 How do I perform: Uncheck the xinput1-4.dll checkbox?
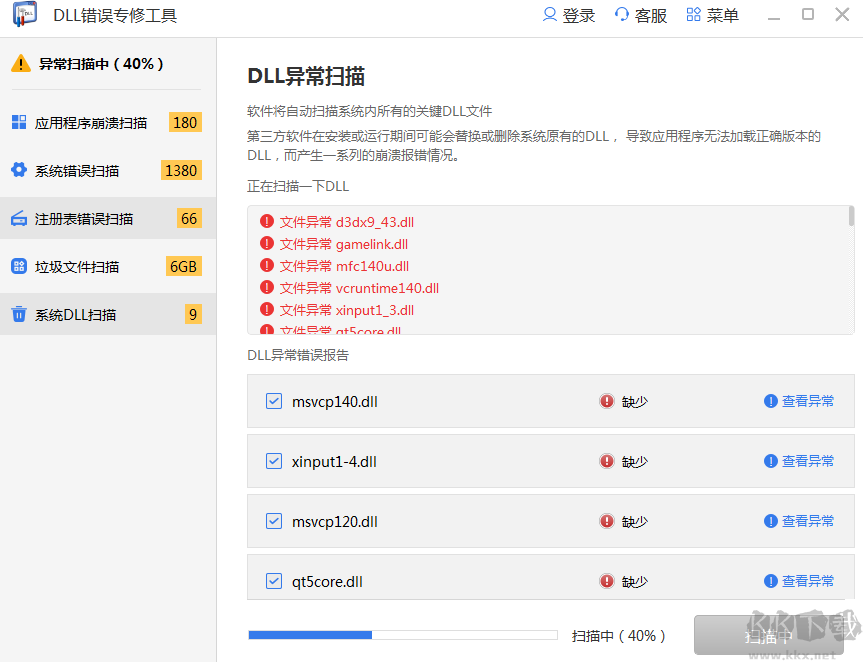click(274, 461)
